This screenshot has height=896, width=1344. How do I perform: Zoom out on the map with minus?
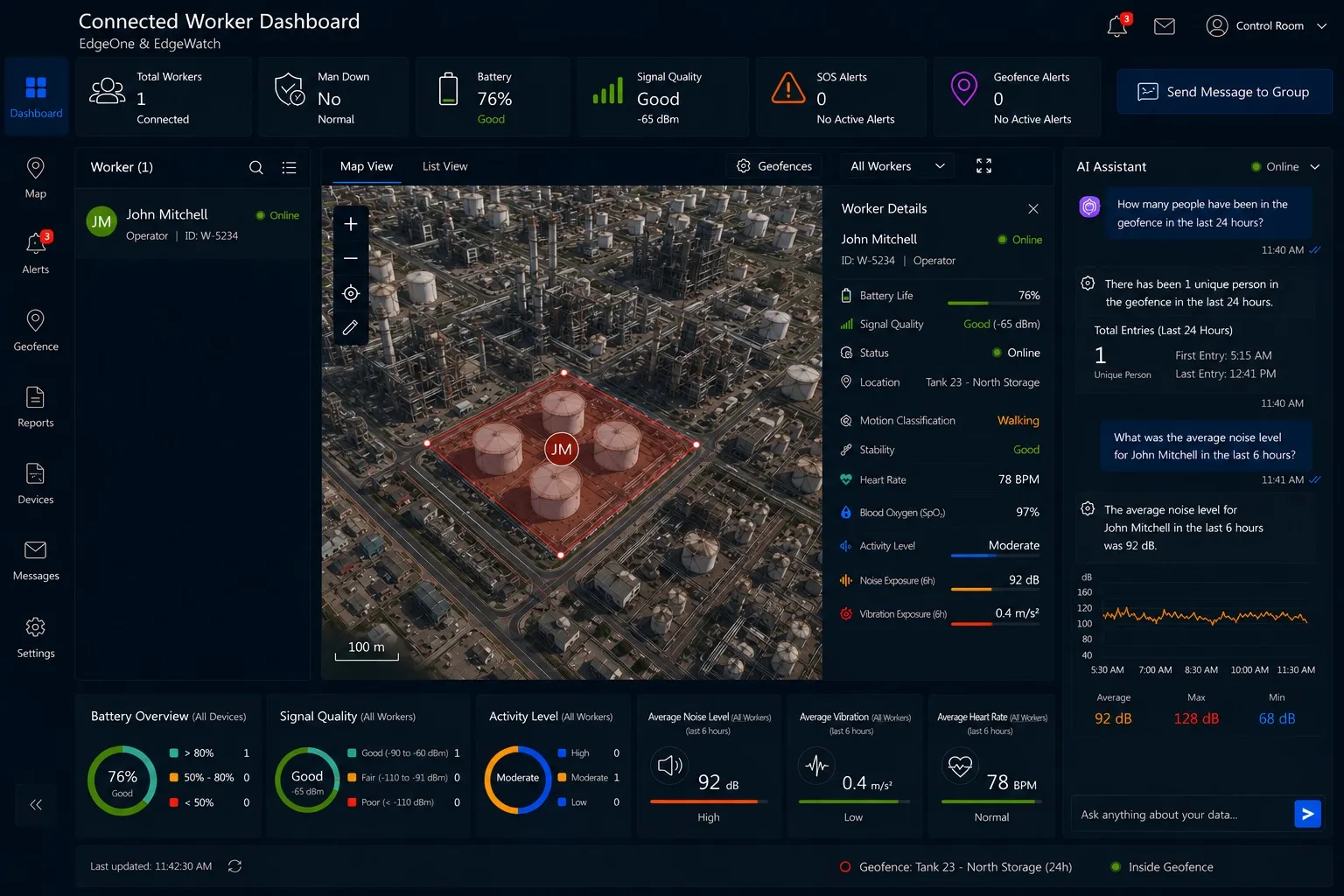pyautogui.click(x=351, y=258)
